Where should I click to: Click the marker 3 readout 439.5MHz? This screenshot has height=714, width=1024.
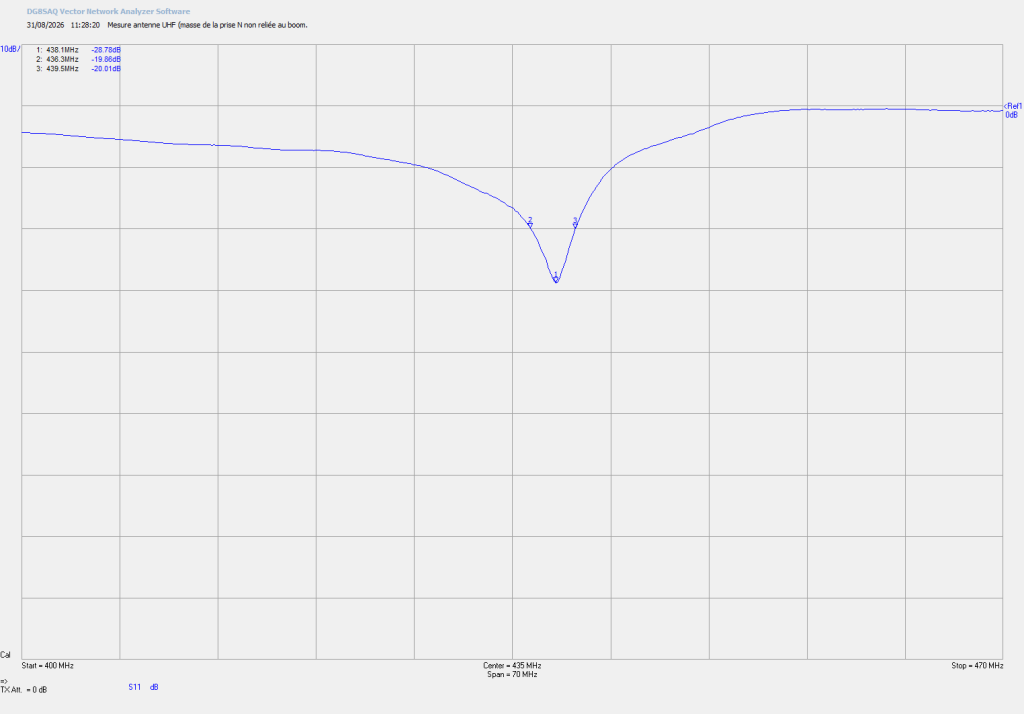(x=62, y=69)
